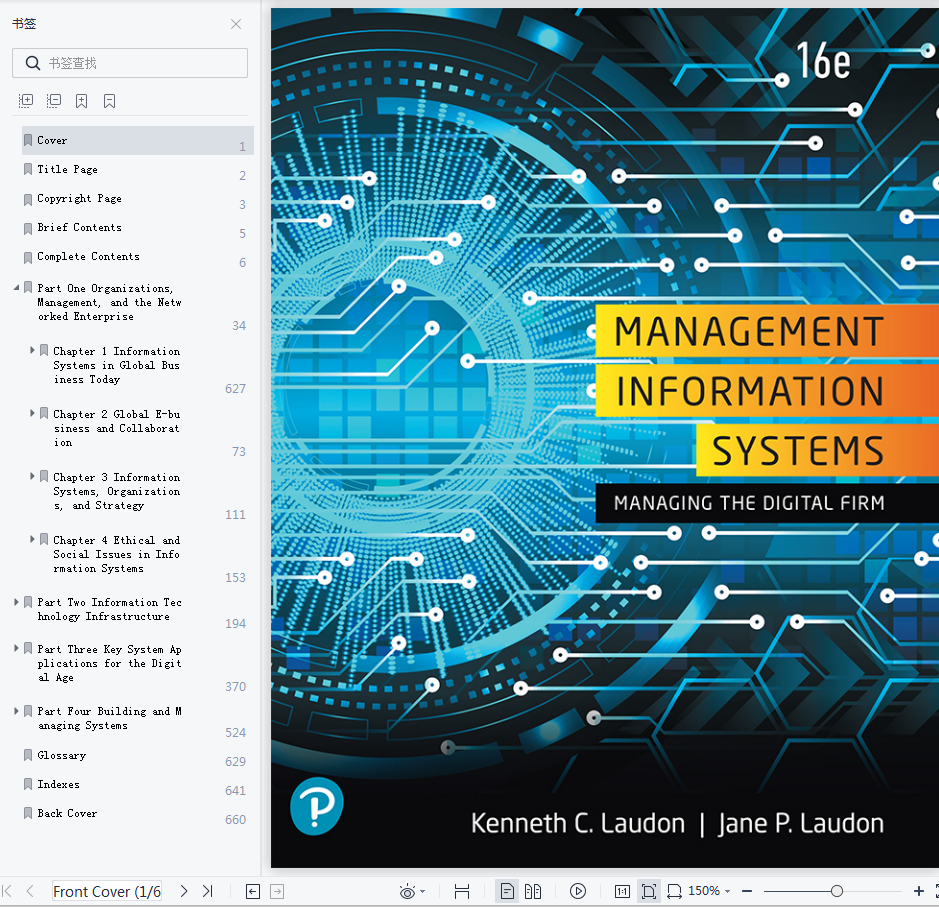Expand Chapter 3 bookmark children
The height and width of the screenshot is (907, 939).
point(32,476)
